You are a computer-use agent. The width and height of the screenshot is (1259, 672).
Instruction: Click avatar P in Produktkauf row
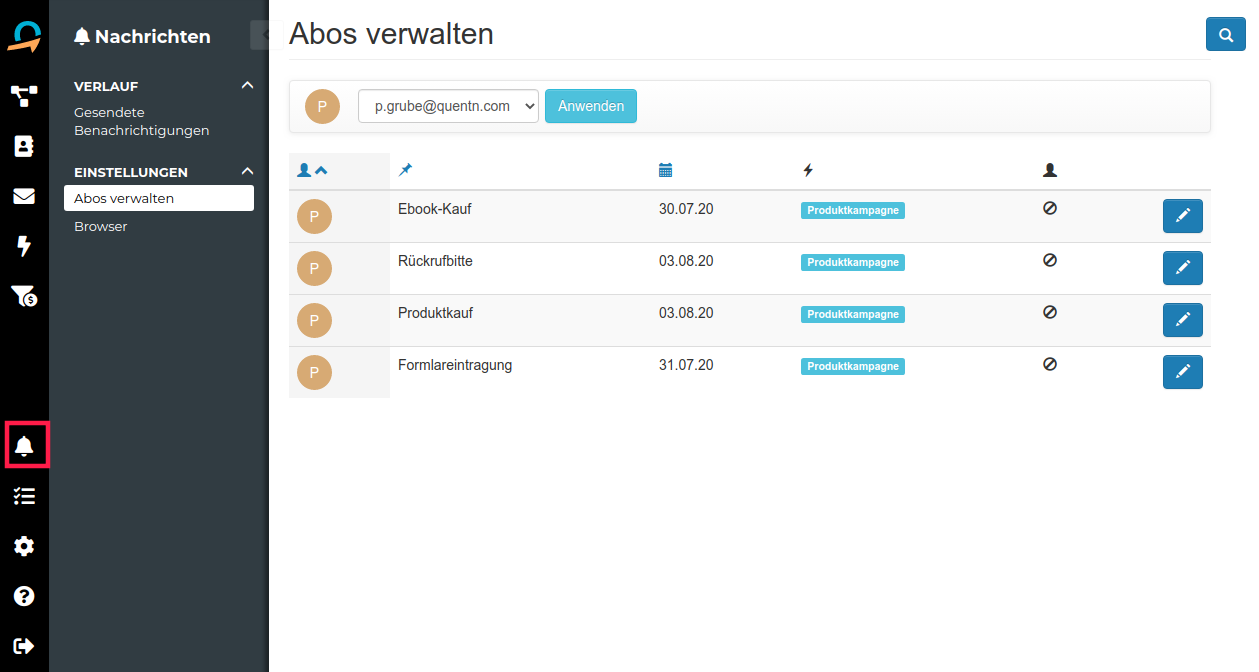coord(314,320)
